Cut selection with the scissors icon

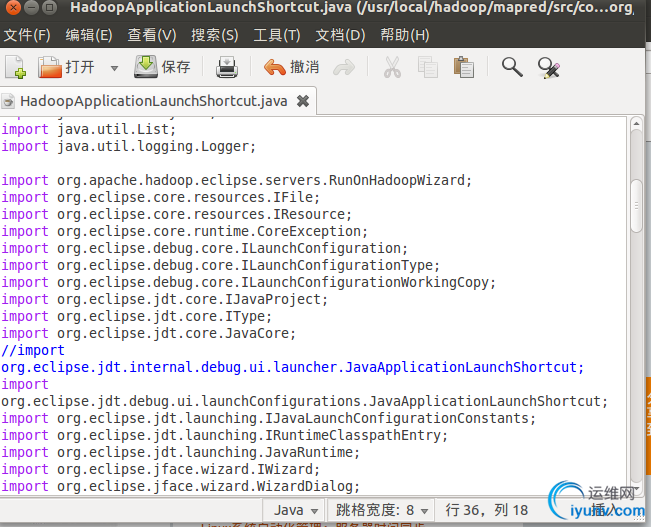coord(392,67)
